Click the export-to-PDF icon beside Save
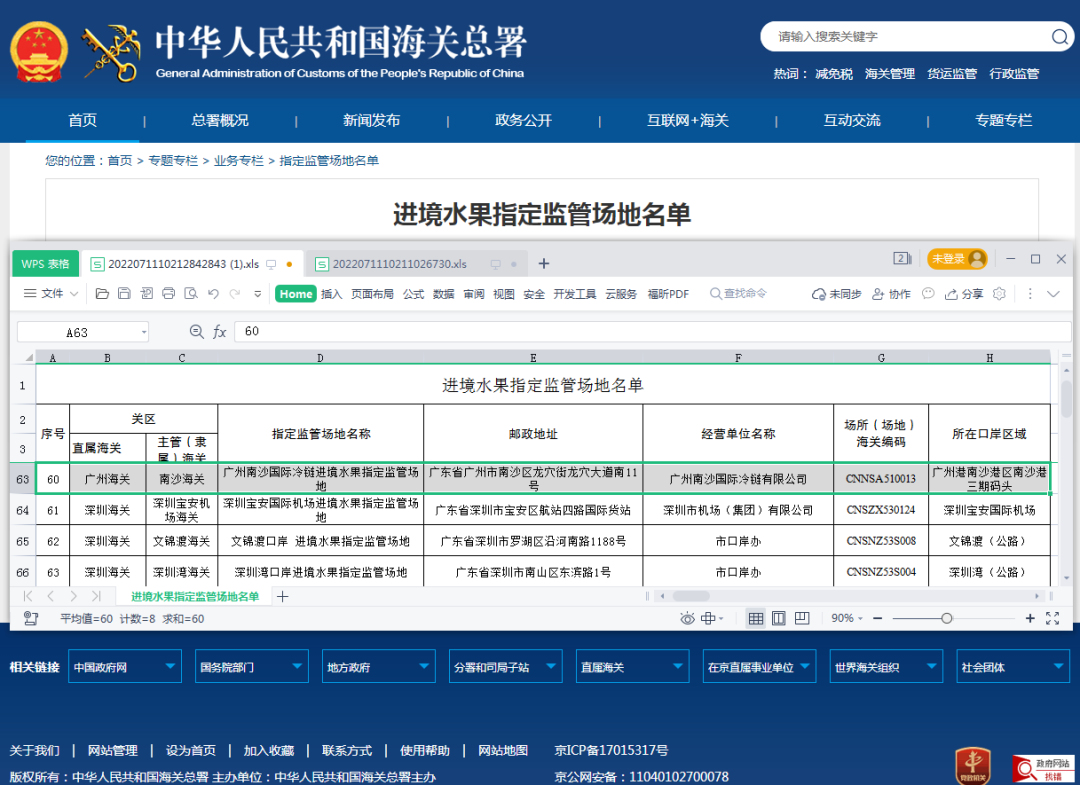This screenshot has height=785, width=1080. [x=146, y=294]
